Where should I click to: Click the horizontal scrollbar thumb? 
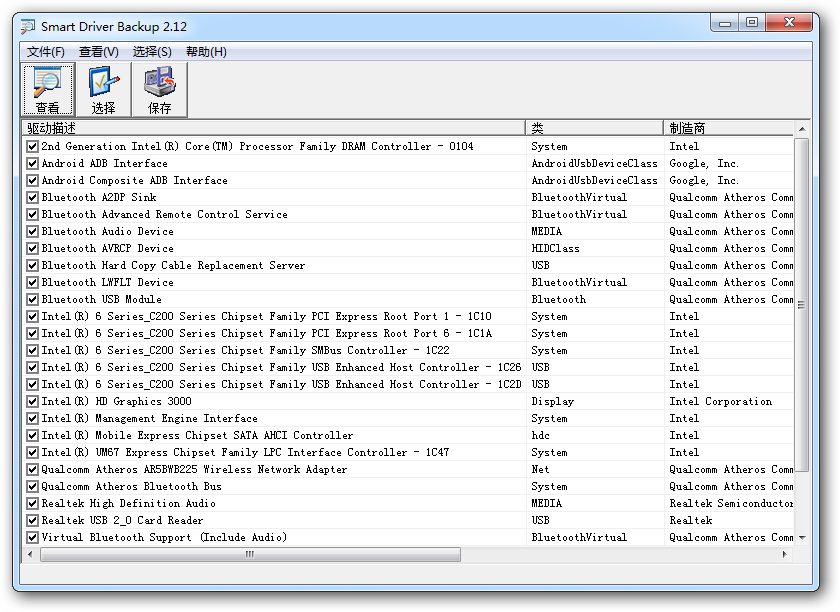pyautogui.click(x=250, y=554)
